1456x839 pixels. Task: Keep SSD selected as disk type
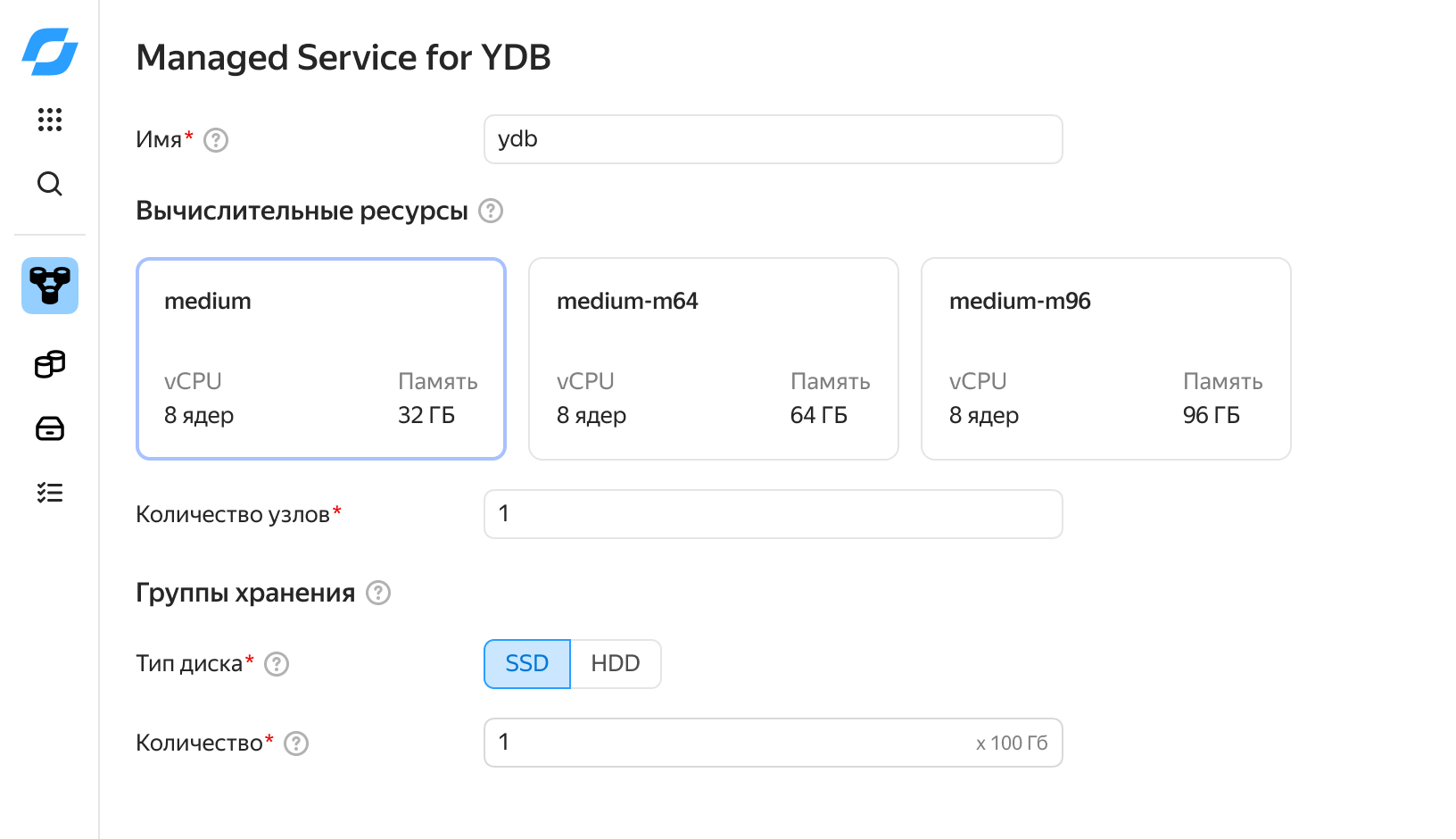(526, 663)
